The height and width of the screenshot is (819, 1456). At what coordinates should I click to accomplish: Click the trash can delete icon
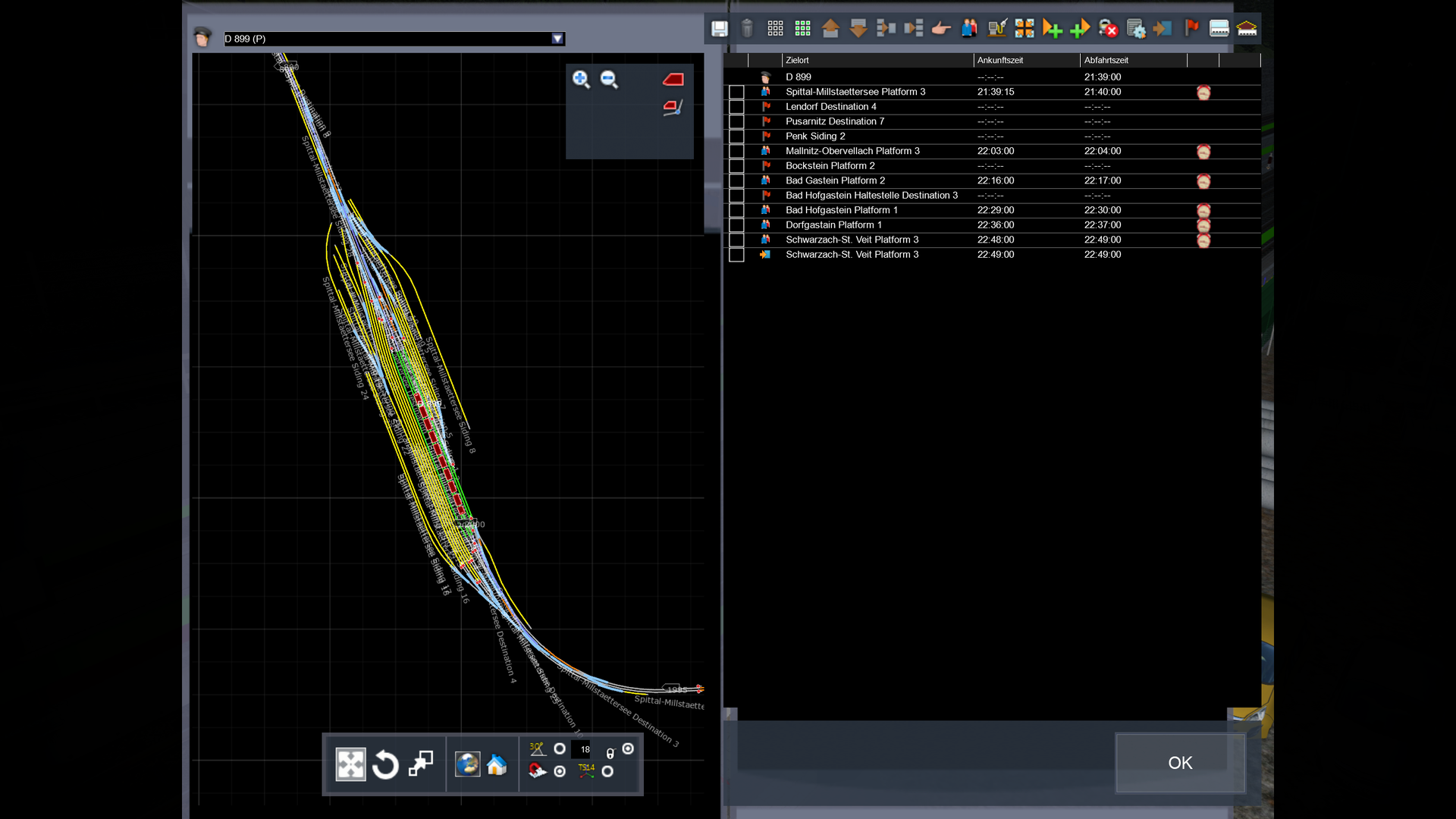click(x=747, y=29)
